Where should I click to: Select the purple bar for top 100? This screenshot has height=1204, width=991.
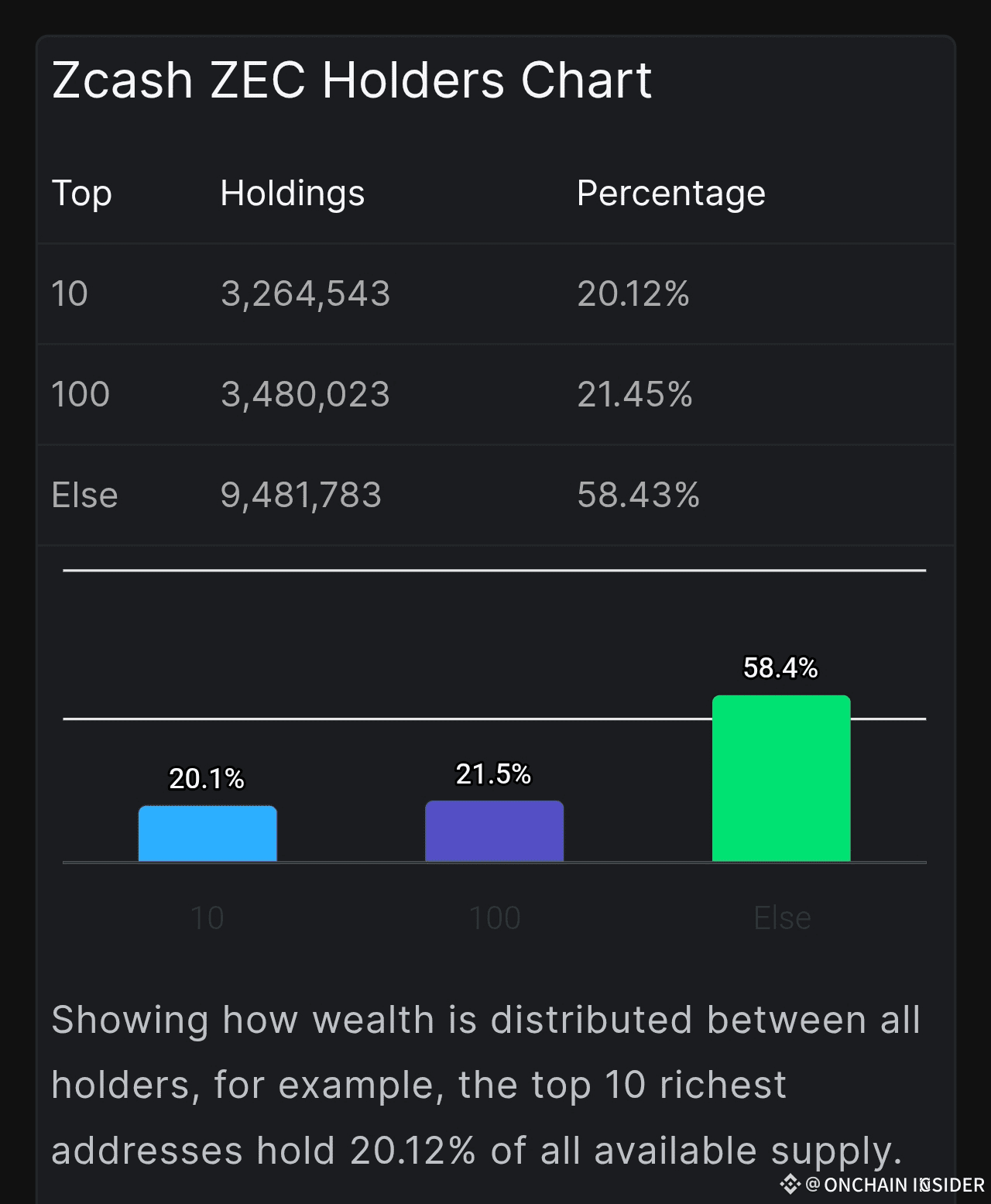(x=494, y=832)
